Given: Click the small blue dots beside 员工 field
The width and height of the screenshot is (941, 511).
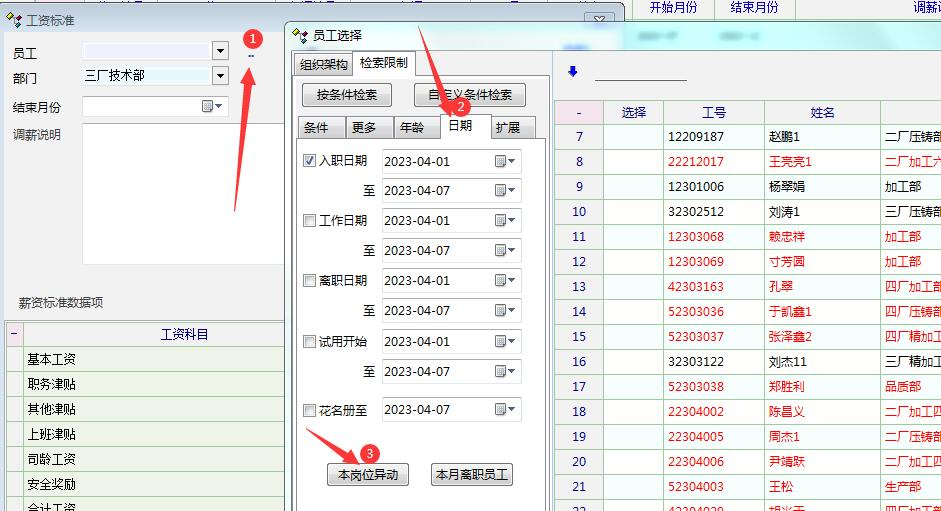Looking at the screenshot, I should (251, 56).
